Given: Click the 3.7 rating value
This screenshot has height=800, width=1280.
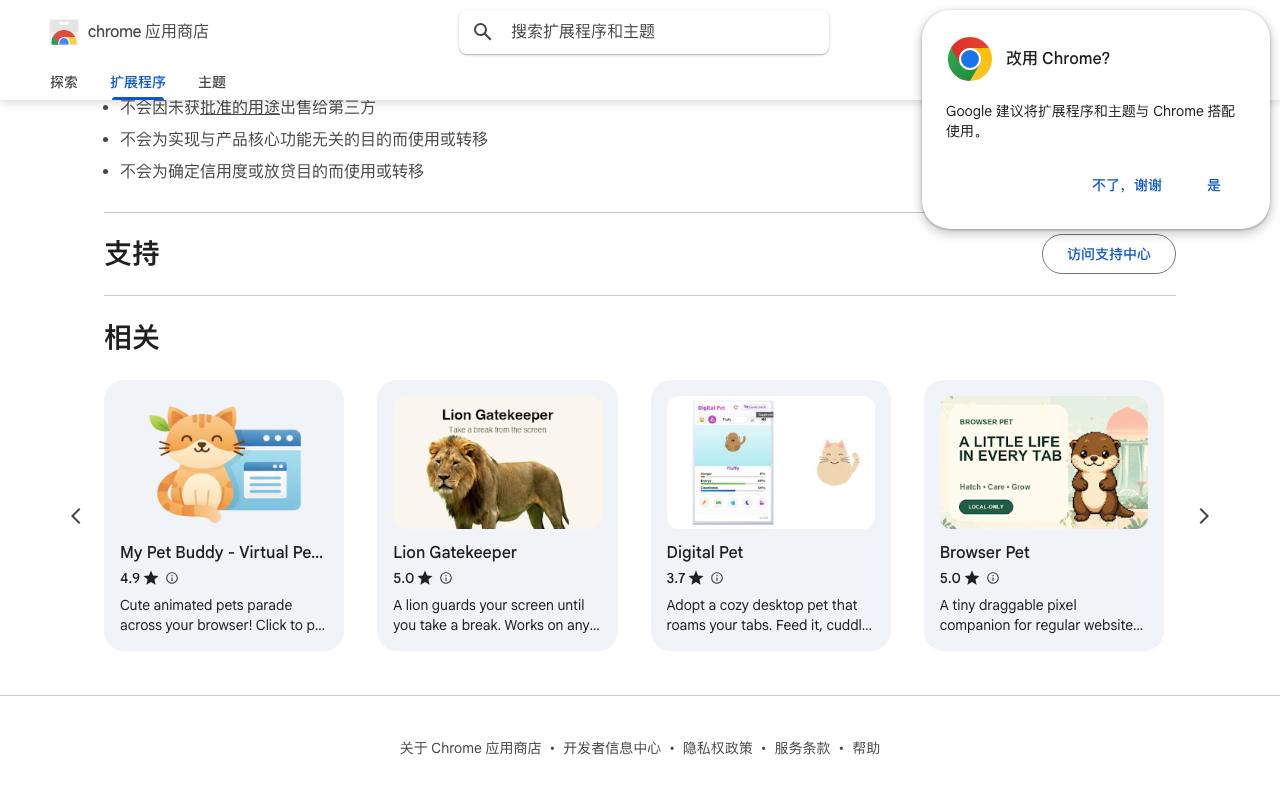Looking at the screenshot, I should click(676, 578).
